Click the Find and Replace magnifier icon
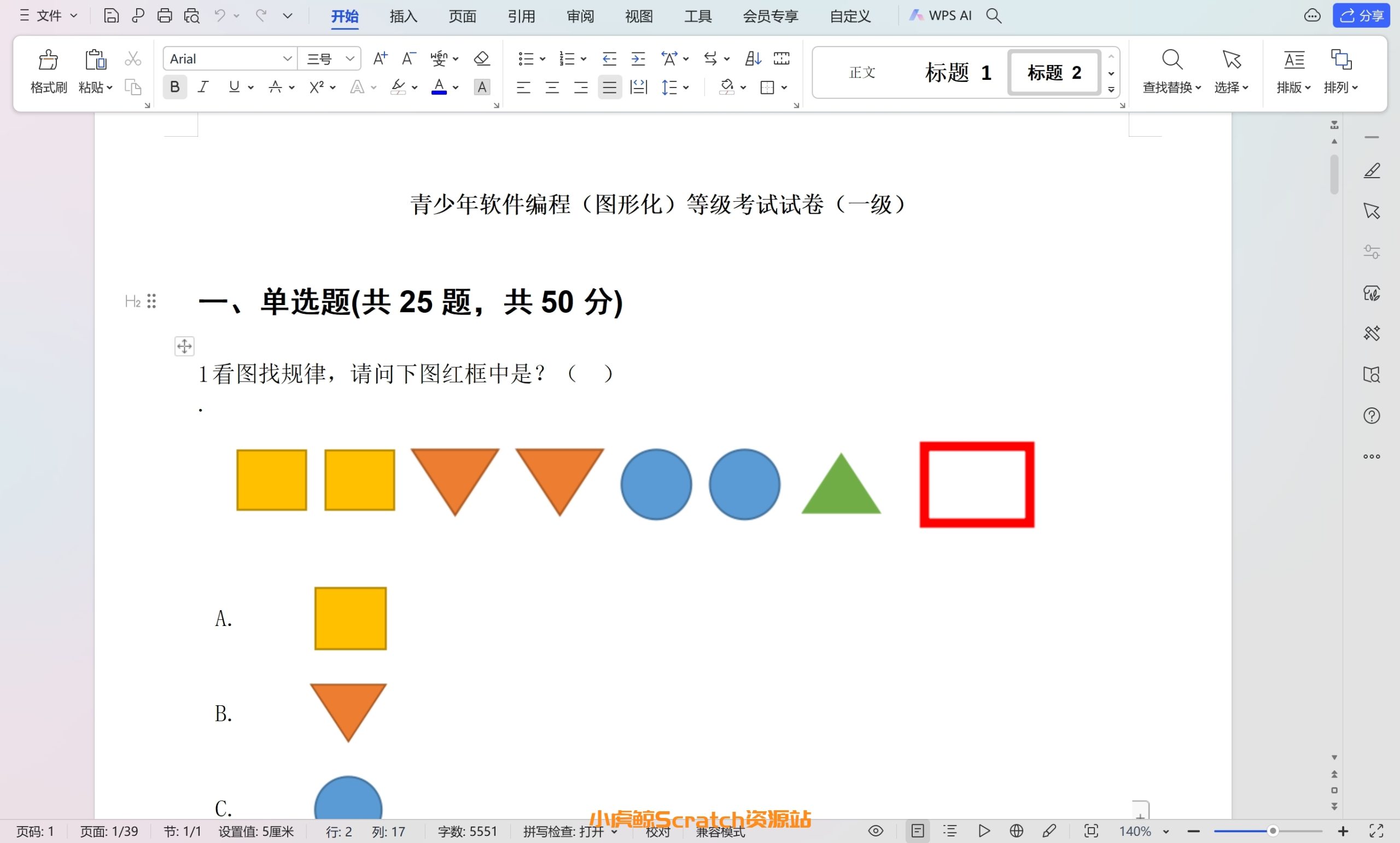Viewport: 1400px width, 843px height. 1172,60
